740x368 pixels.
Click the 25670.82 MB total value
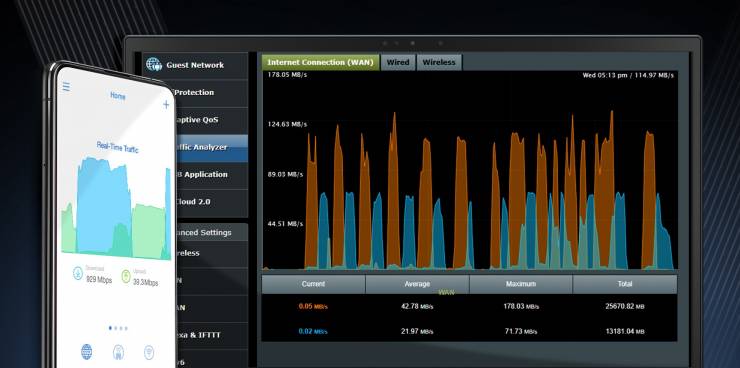tap(625, 307)
